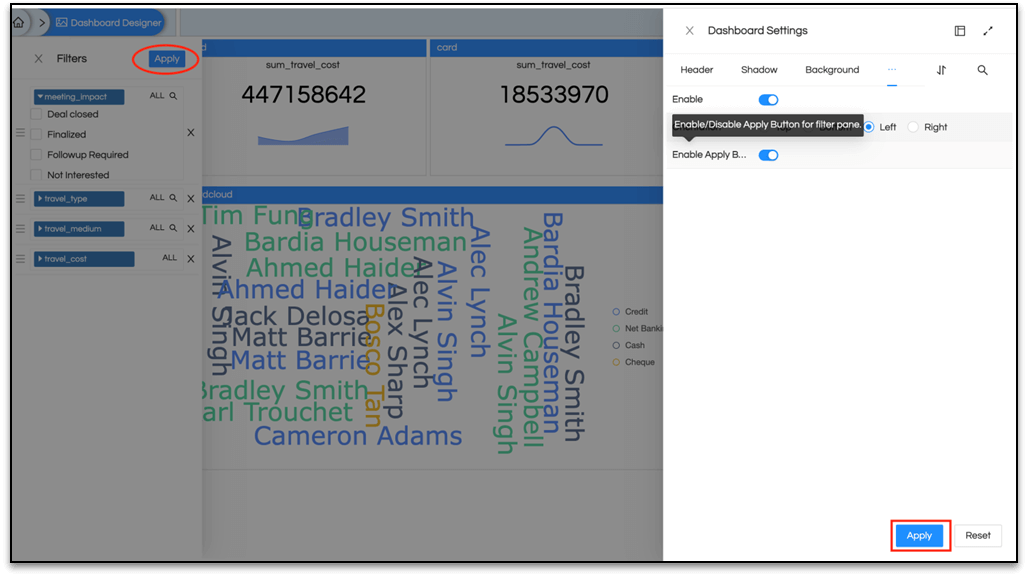Expand the travel_type filter
The height and width of the screenshot is (574, 1028).
[79, 199]
